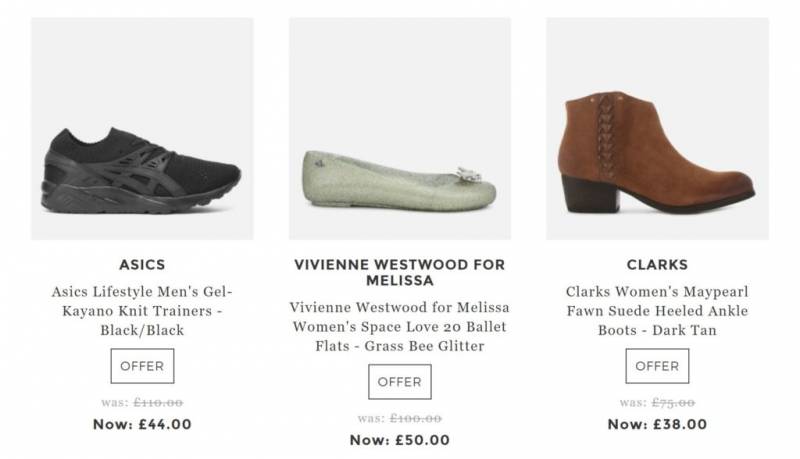Click the crossed-out £100.00 original price

415,418
